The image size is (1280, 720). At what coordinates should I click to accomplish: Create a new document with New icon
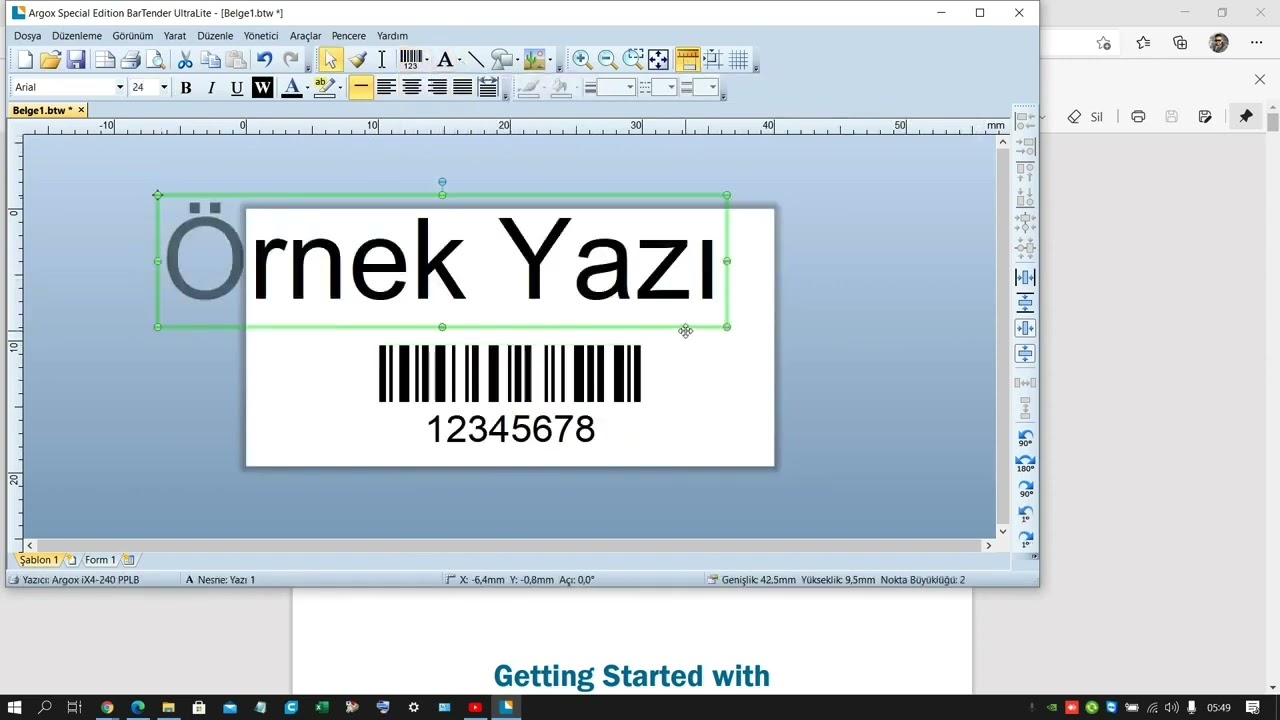[25, 60]
